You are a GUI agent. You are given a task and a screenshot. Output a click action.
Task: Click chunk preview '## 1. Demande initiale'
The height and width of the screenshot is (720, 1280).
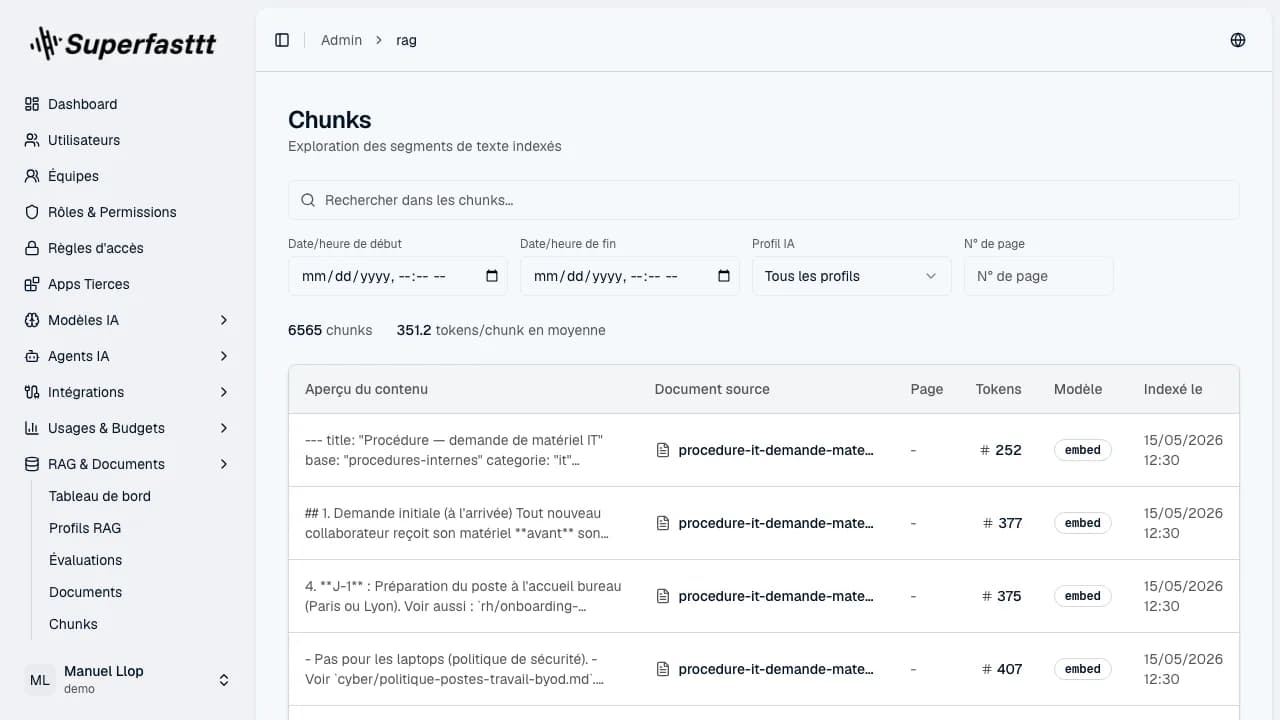(x=457, y=523)
